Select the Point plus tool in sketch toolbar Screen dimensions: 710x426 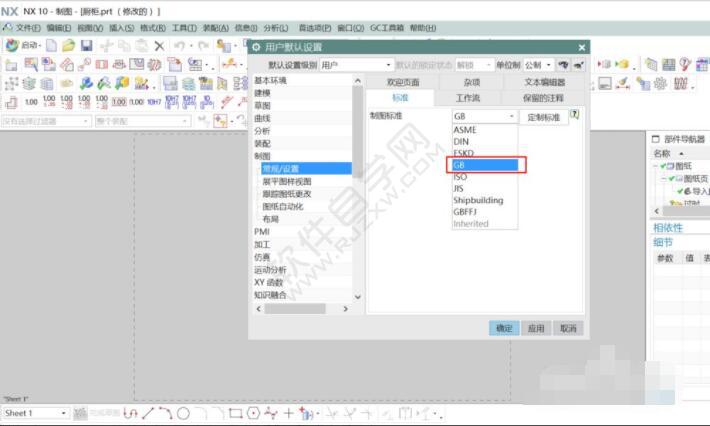[288, 413]
